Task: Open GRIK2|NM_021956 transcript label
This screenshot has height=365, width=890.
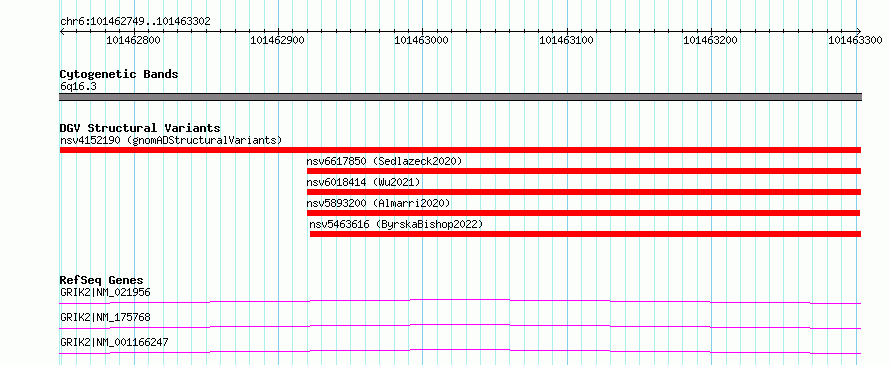Action: coord(105,292)
